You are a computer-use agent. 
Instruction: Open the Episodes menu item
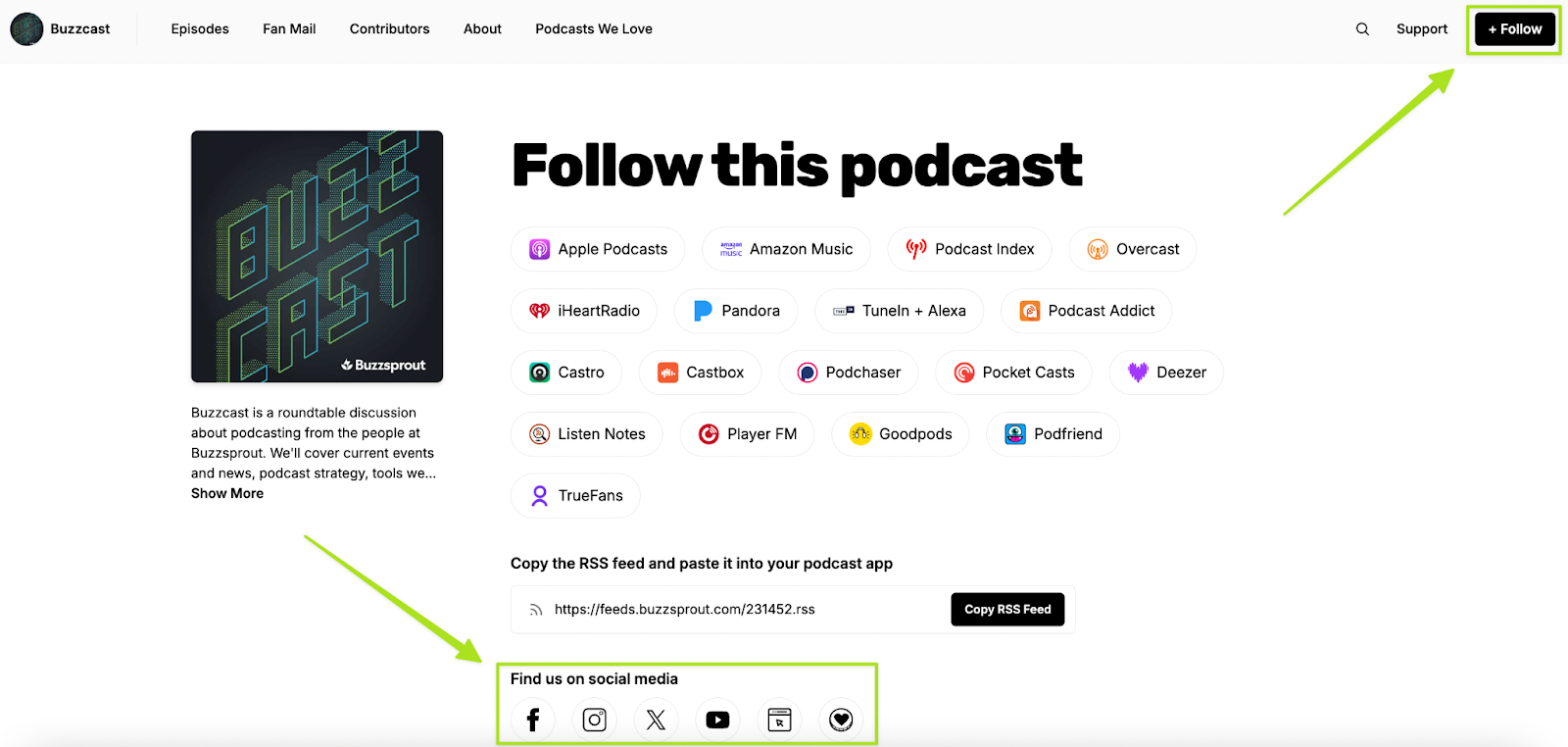200,29
